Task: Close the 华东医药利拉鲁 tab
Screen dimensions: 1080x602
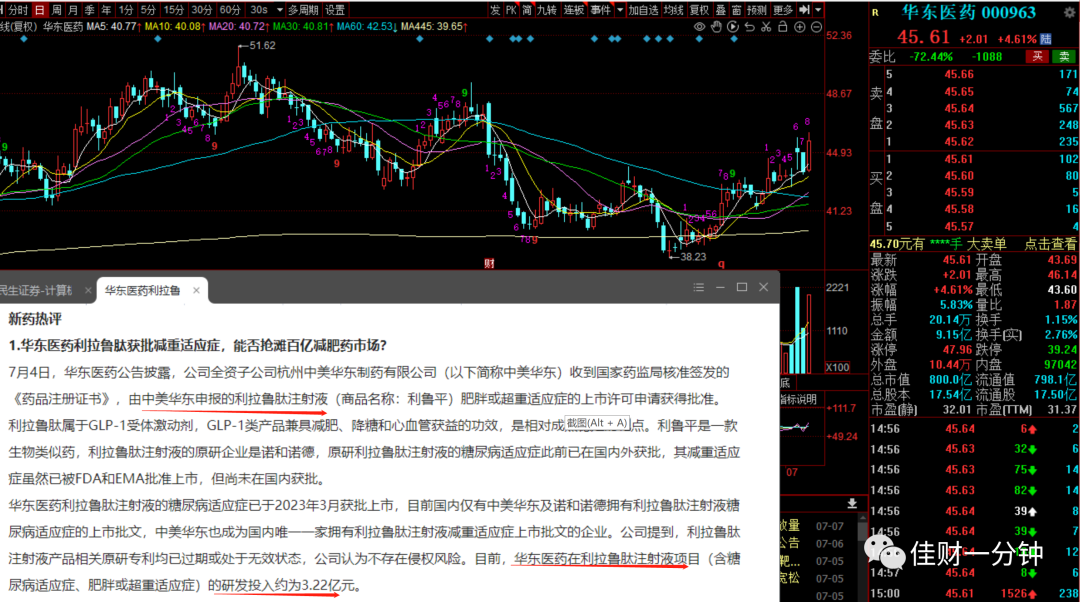Action: click(x=196, y=291)
